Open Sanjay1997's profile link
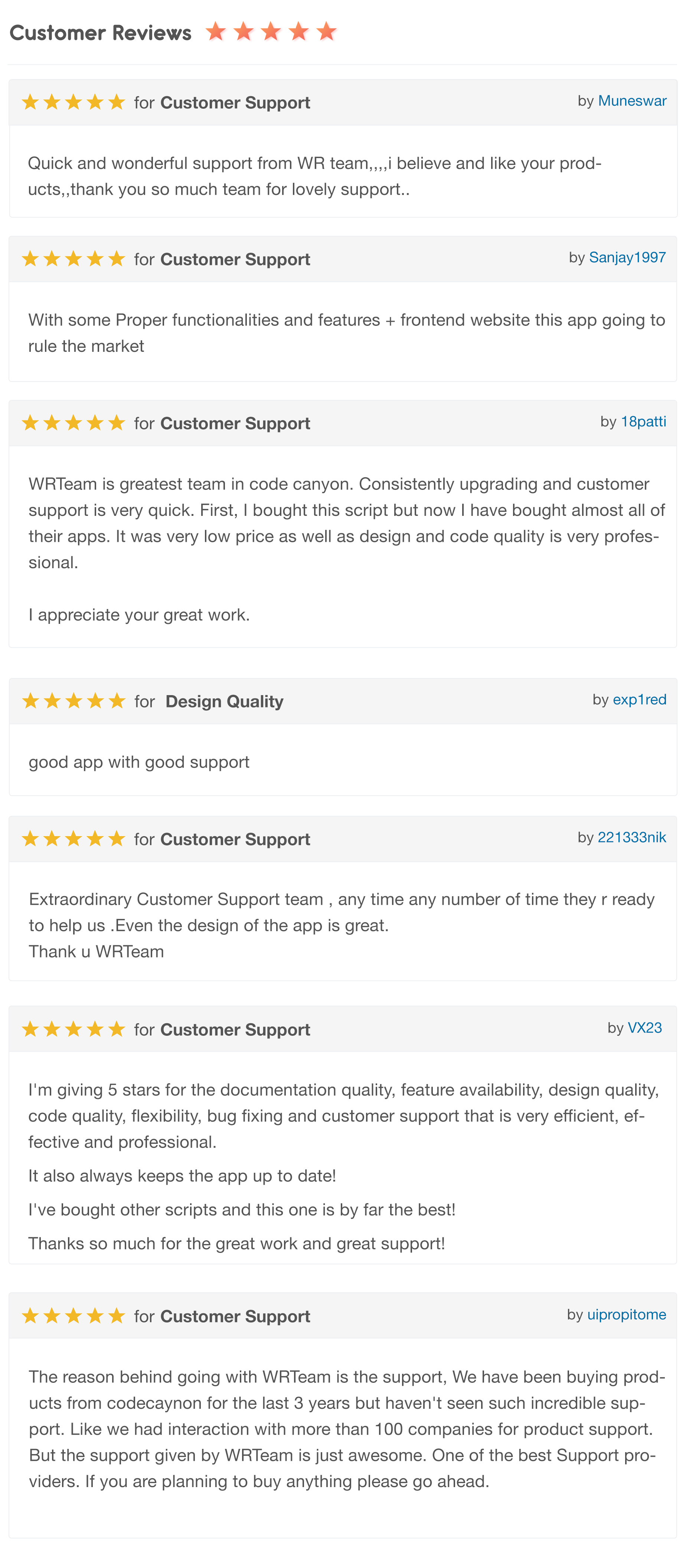This screenshot has height=1568, width=686. click(627, 258)
